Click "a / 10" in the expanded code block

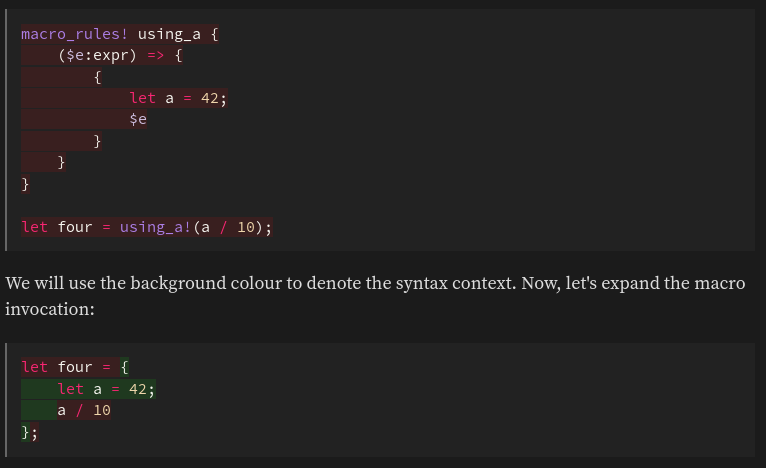pyautogui.click(x=84, y=411)
